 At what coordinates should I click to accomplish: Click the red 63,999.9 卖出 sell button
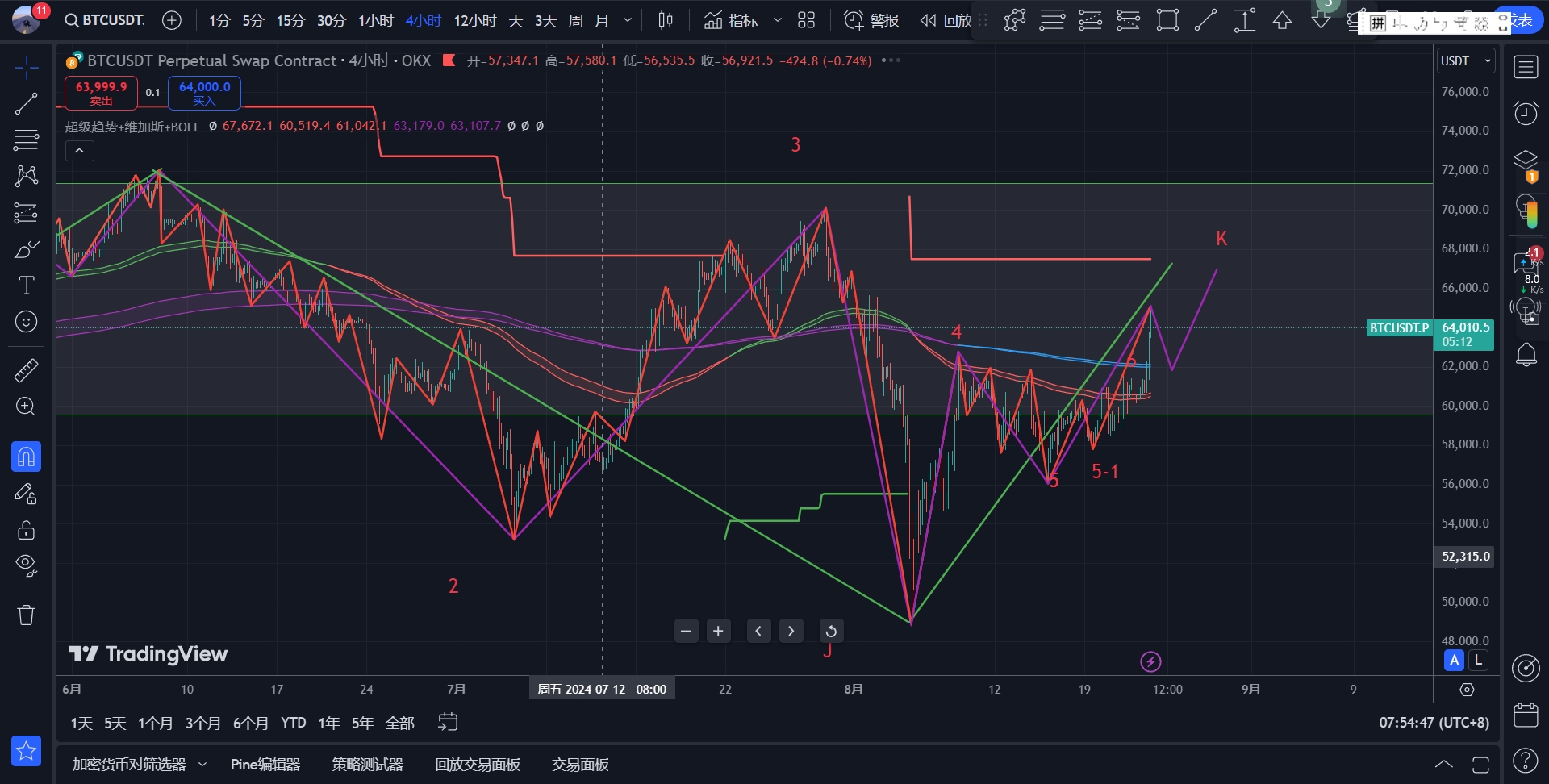[101, 93]
